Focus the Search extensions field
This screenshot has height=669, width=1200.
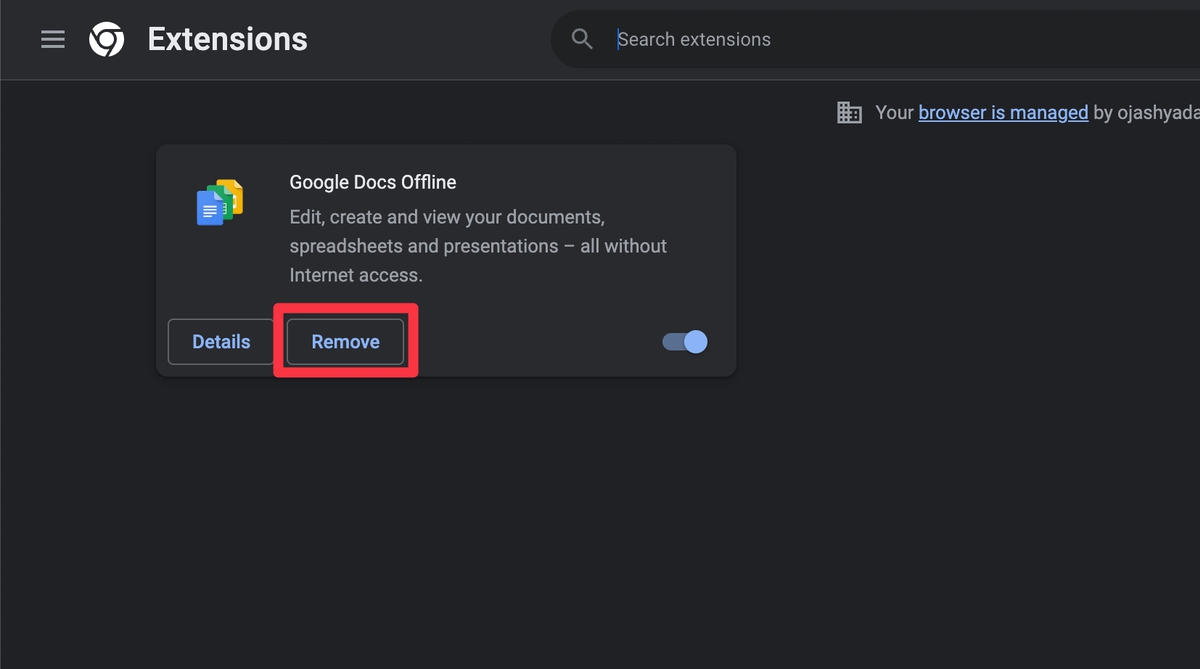coord(850,39)
